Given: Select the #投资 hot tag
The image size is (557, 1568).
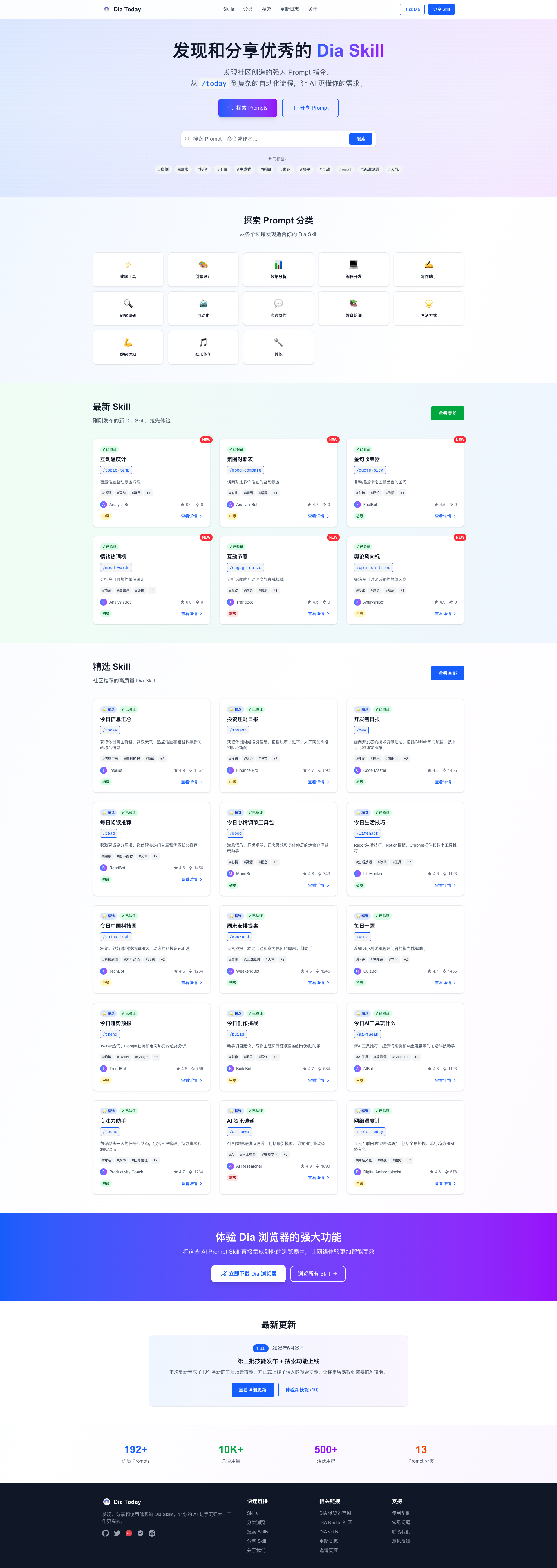Looking at the screenshot, I should click(x=203, y=170).
